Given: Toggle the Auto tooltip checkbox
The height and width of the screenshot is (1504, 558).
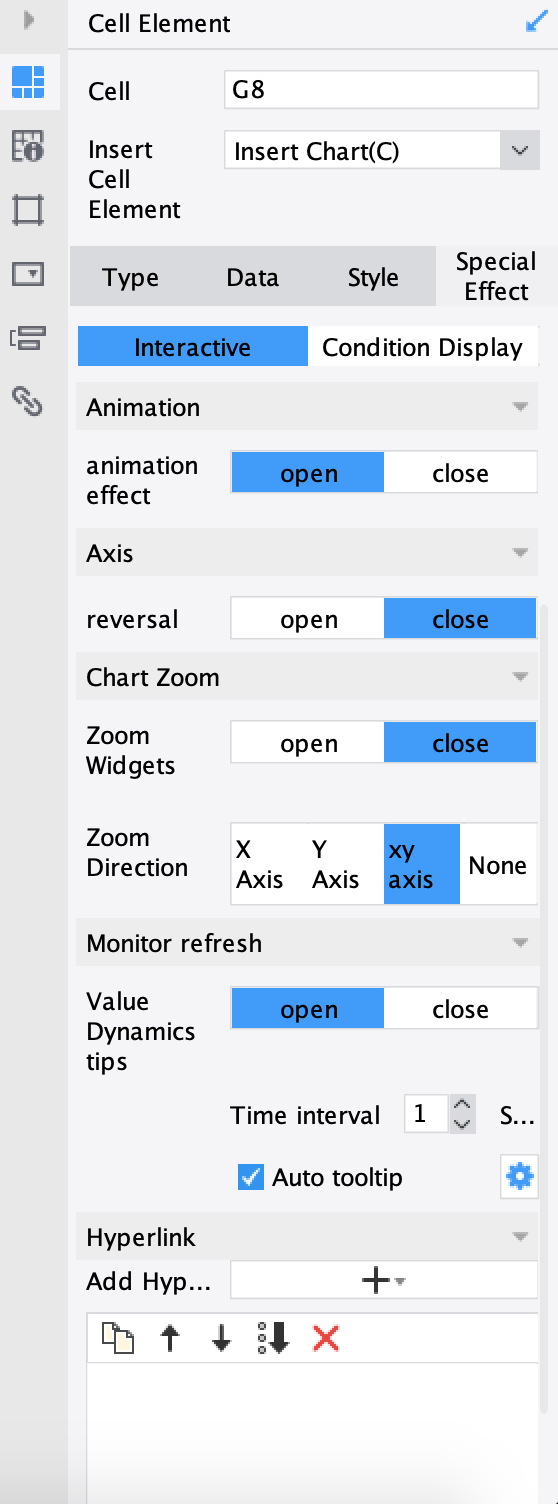Looking at the screenshot, I should pos(250,1177).
